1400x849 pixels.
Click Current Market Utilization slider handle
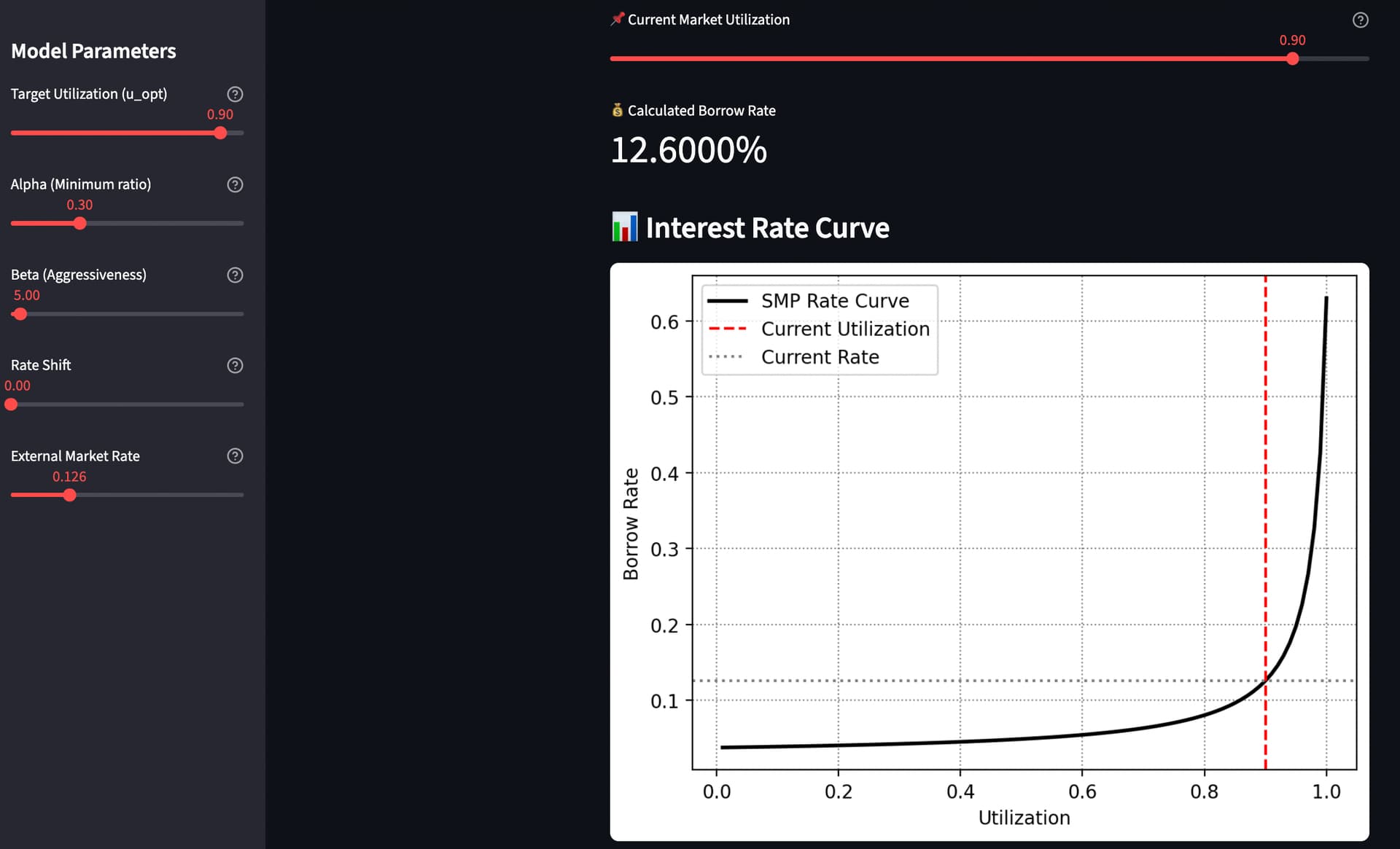click(x=1292, y=58)
